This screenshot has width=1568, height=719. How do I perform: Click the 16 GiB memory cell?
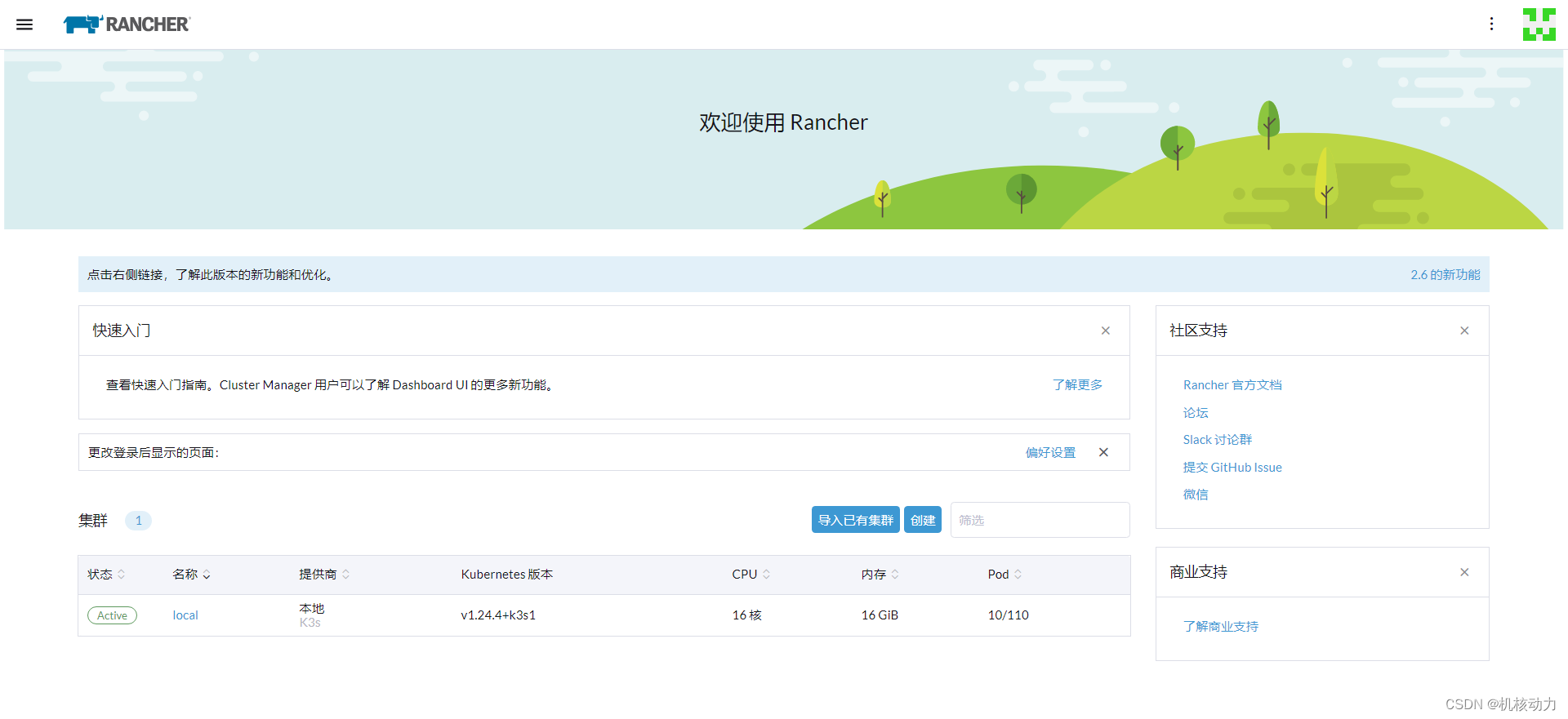coord(880,615)
